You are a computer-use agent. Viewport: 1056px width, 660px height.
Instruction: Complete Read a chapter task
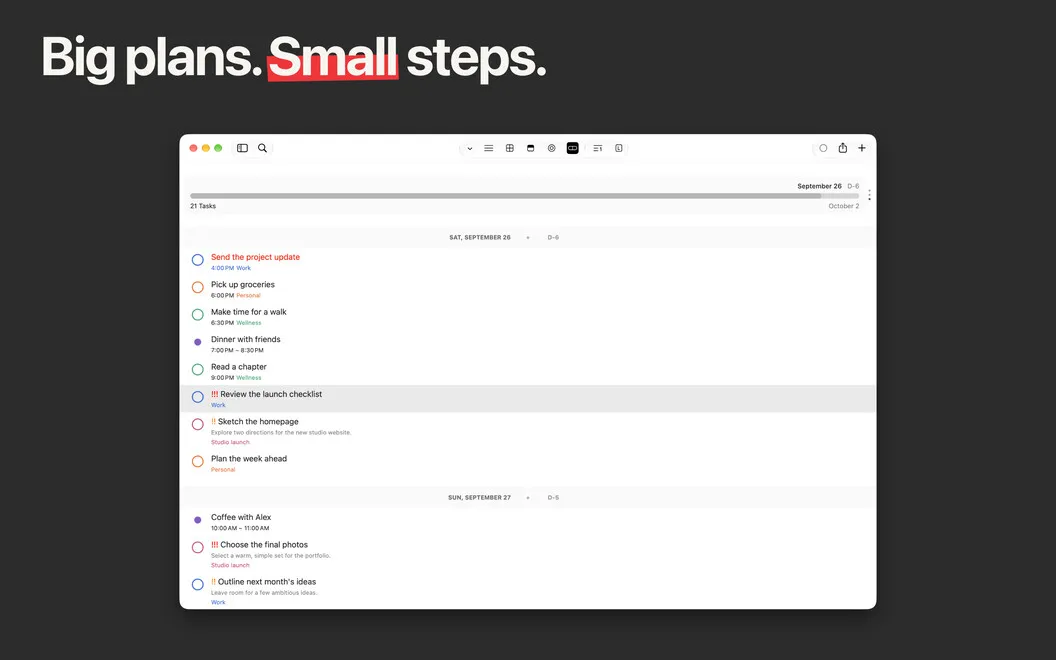click(197, 369)
